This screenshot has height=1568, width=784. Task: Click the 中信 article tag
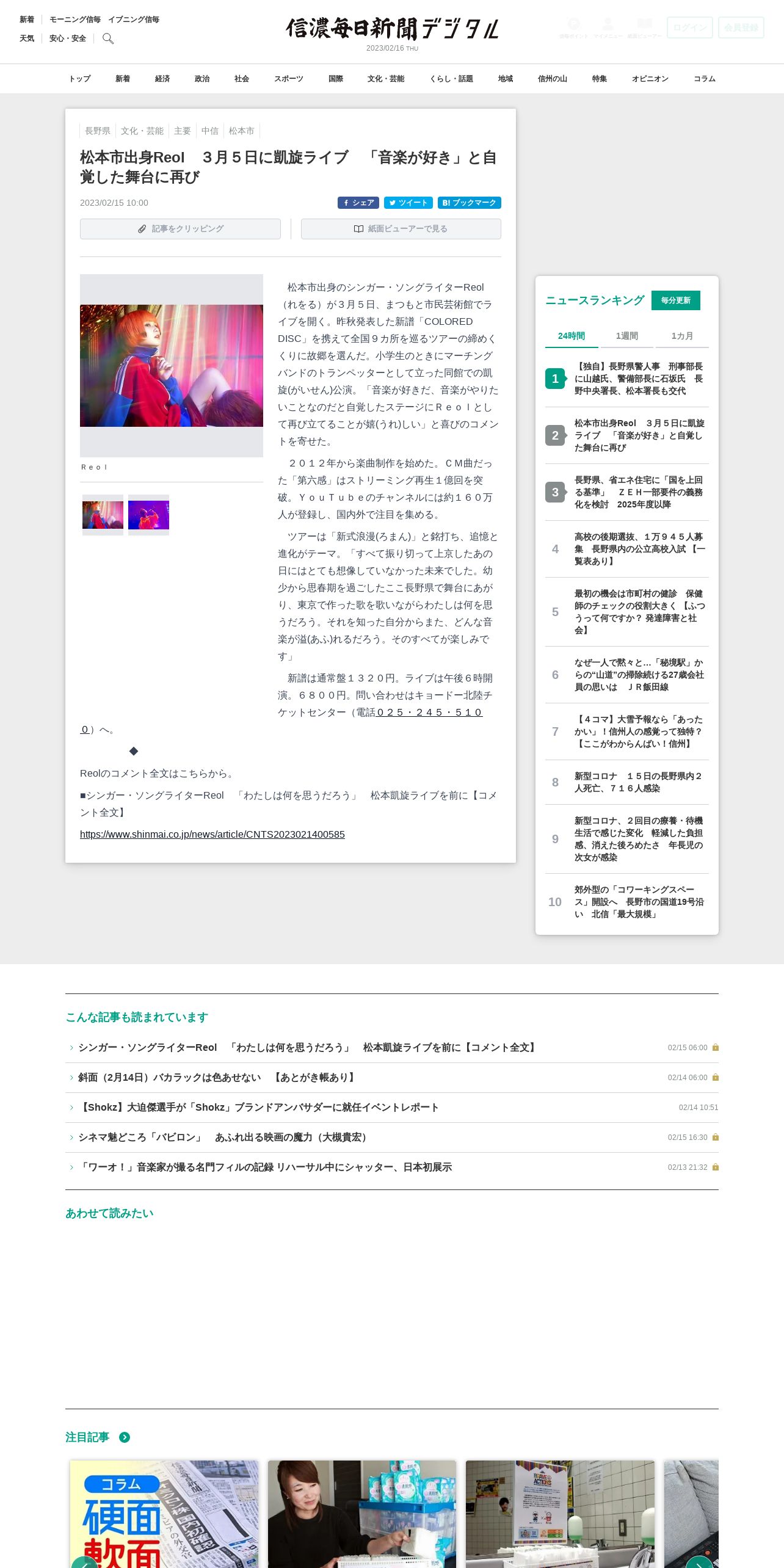coord(210,131)
